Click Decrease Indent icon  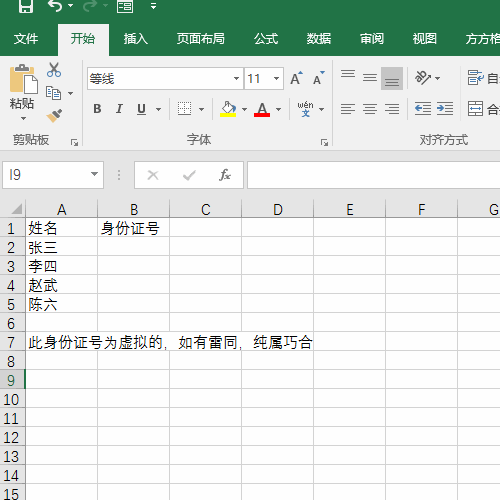[x=423, y=109]
